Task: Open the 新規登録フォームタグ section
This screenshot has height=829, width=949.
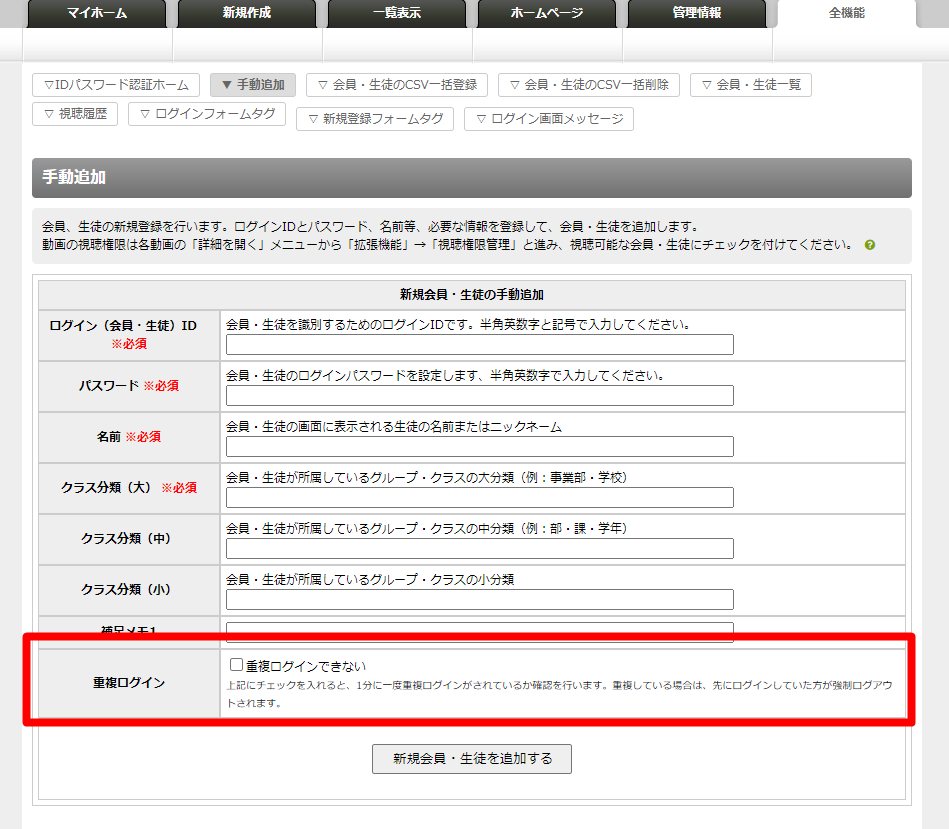Action: coord(375,119)
